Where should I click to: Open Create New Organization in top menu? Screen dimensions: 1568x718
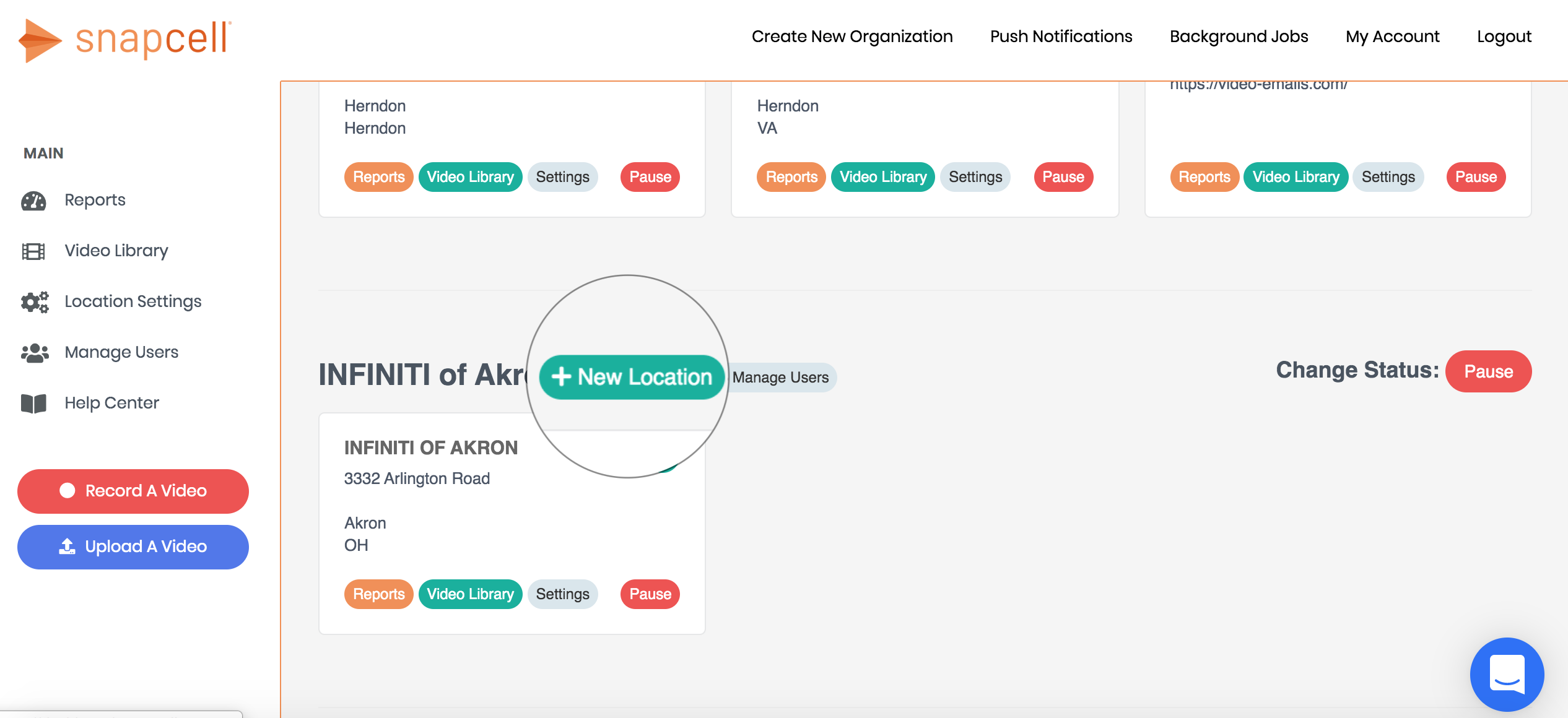(852, 37)
